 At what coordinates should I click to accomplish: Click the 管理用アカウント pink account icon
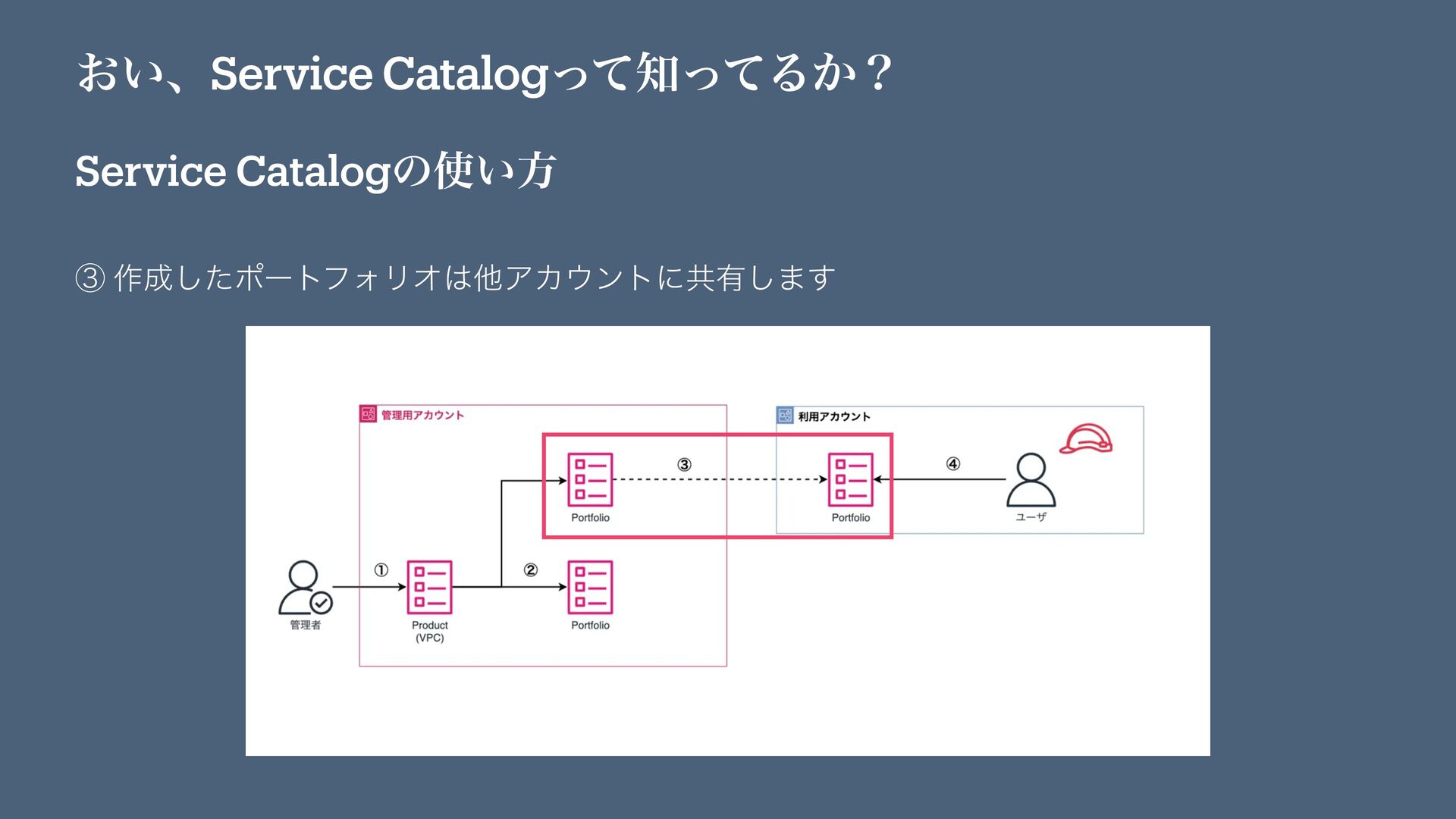368,414
